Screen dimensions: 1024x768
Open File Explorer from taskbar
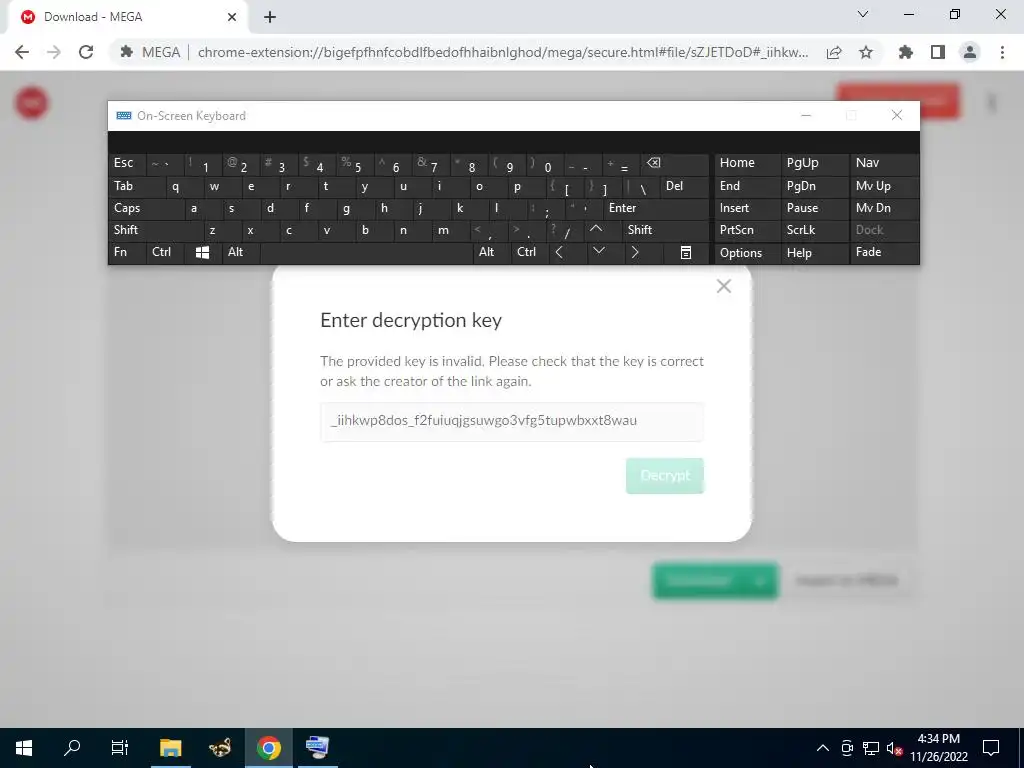[x=170, y=748]
